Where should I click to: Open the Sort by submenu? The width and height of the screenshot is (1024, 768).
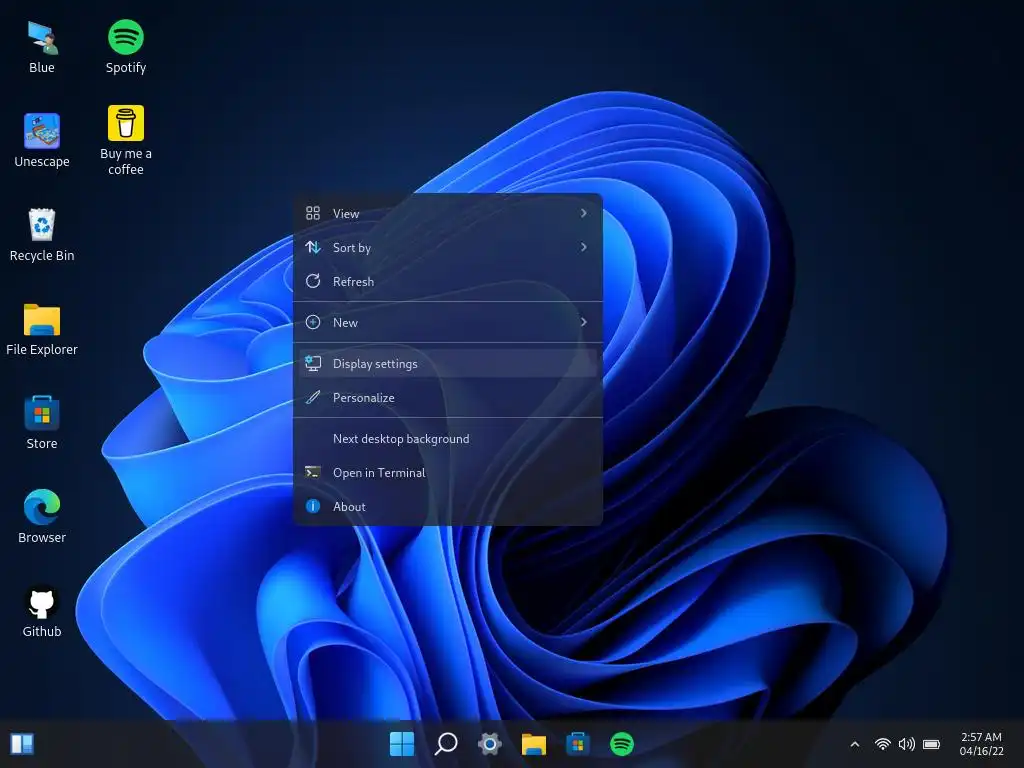click(x=447, y=248)
